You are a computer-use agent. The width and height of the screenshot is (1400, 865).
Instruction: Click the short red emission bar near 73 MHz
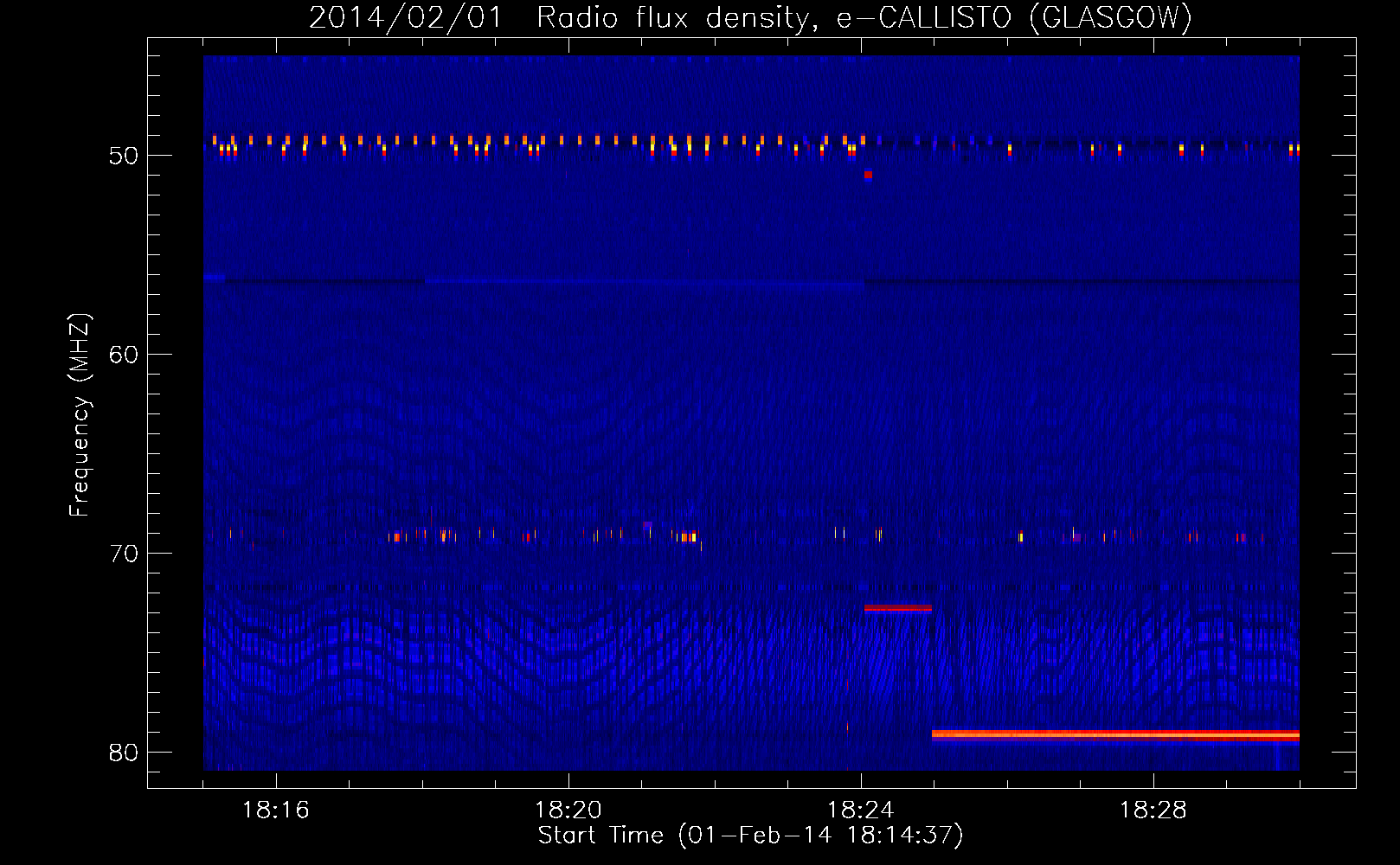[898, 608]
